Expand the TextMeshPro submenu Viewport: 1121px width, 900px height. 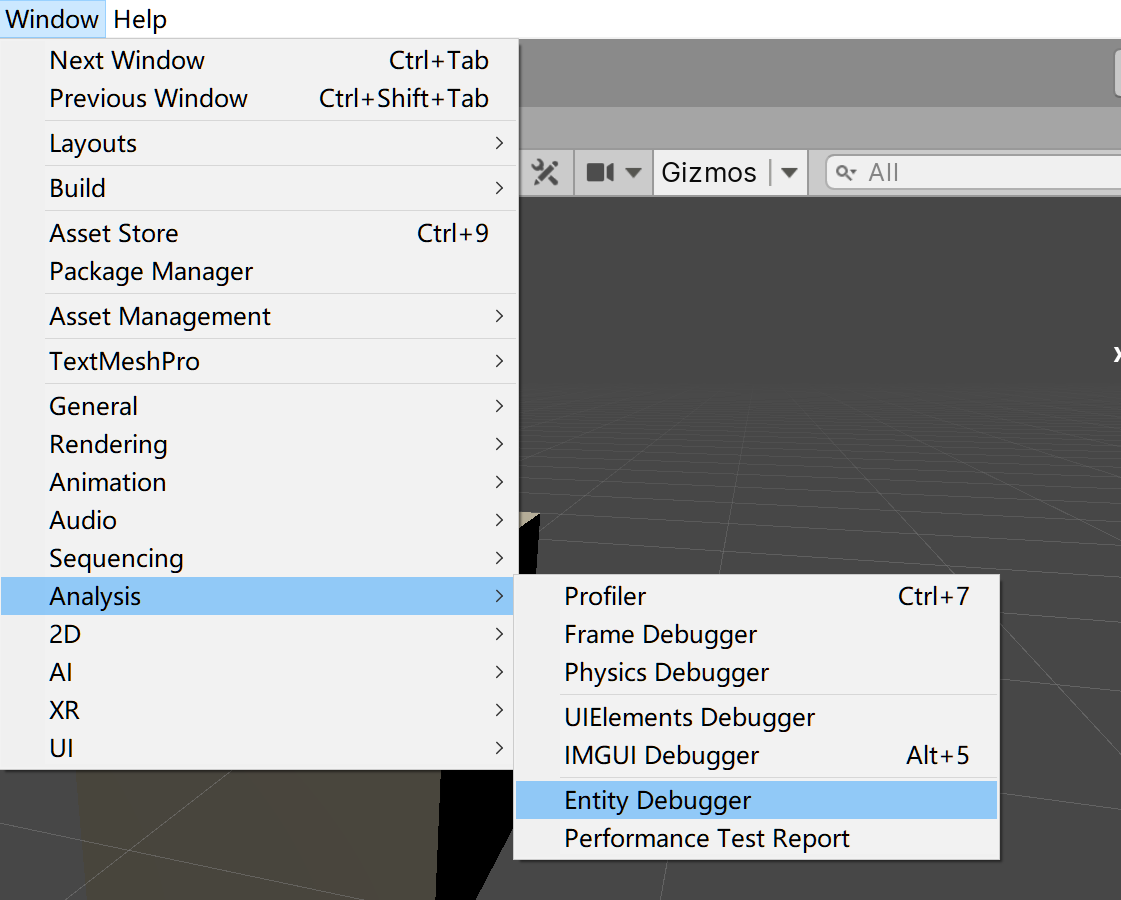(x=259, y=361)
